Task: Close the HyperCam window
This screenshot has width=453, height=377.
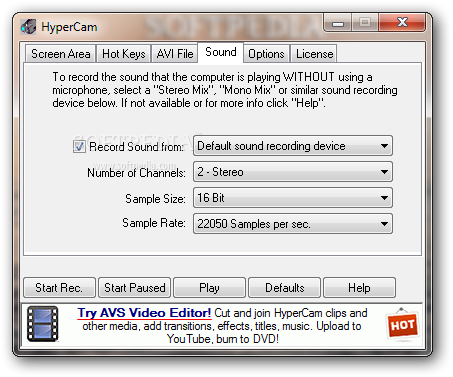Action: [x=402, y=22]
